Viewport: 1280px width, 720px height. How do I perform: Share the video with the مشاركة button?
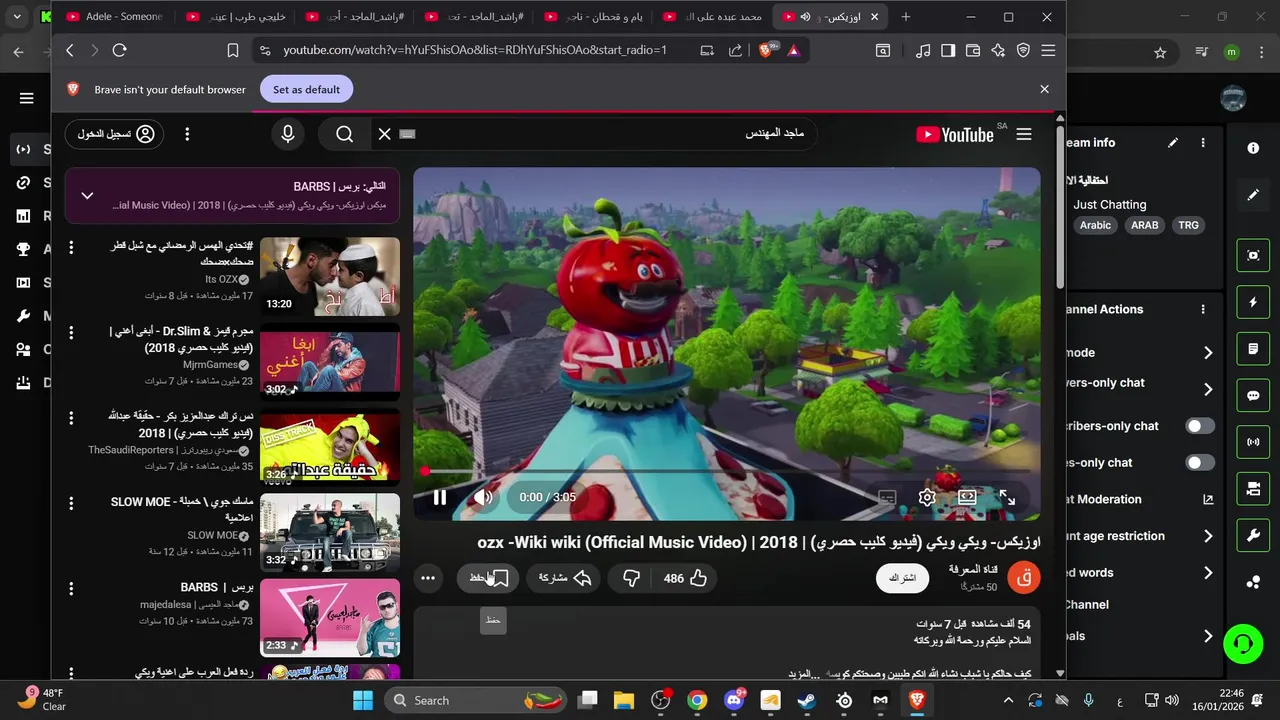(564, 578)
